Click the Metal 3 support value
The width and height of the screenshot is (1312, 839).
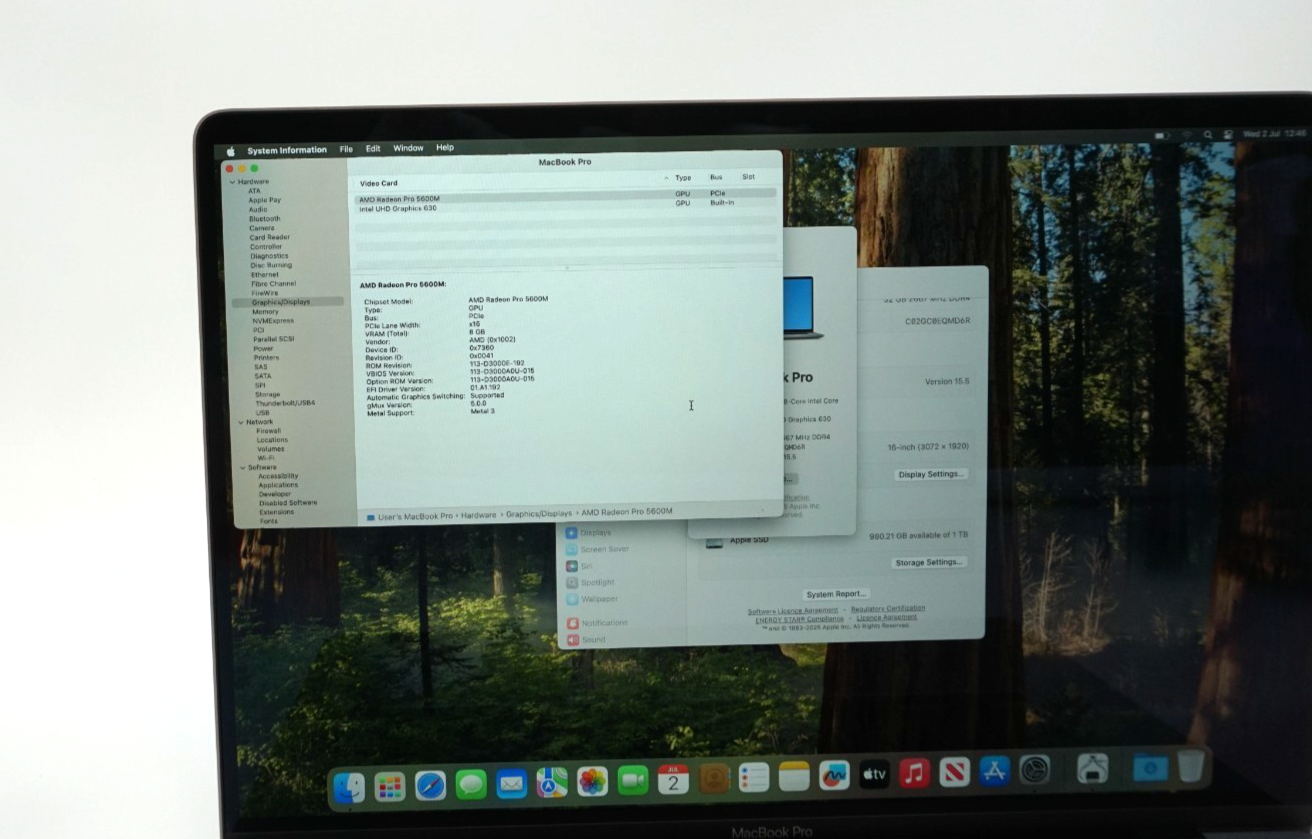click(x=483, y=411)
